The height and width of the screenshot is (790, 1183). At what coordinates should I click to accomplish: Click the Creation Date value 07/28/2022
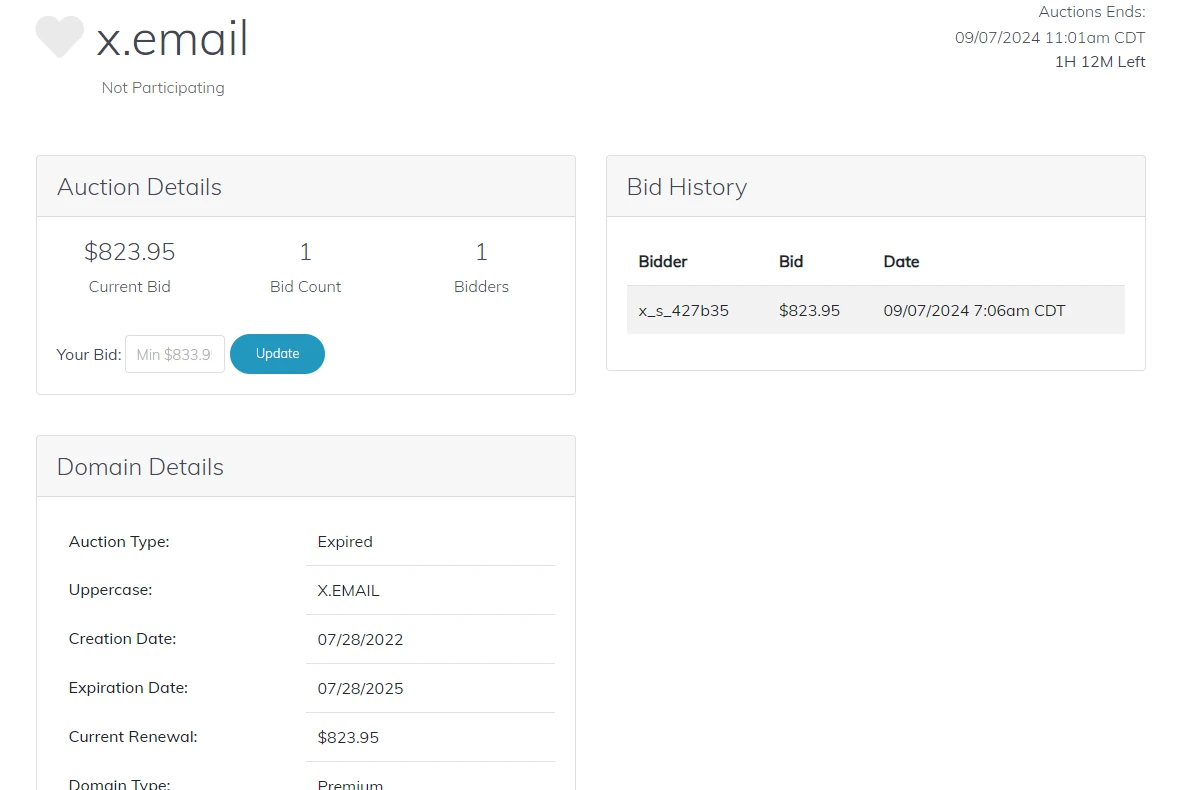pyautogui.click(x=360, y=640)
